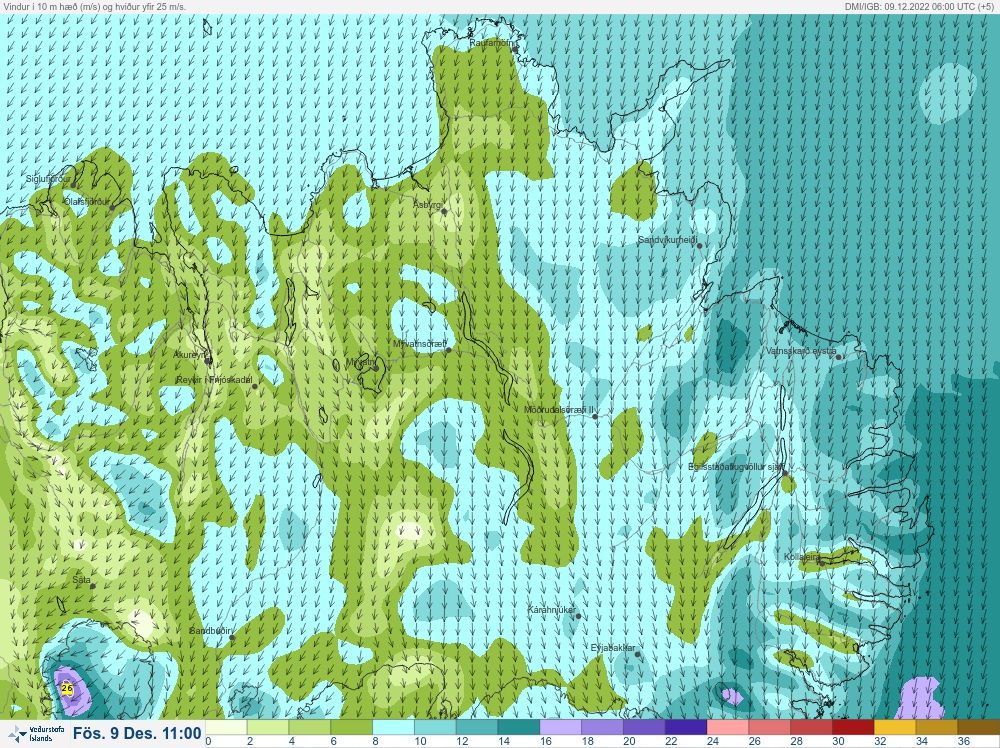Click the Akureyri station dot
The width and height of the screenshot is (1000, 748).
(209, 361)
